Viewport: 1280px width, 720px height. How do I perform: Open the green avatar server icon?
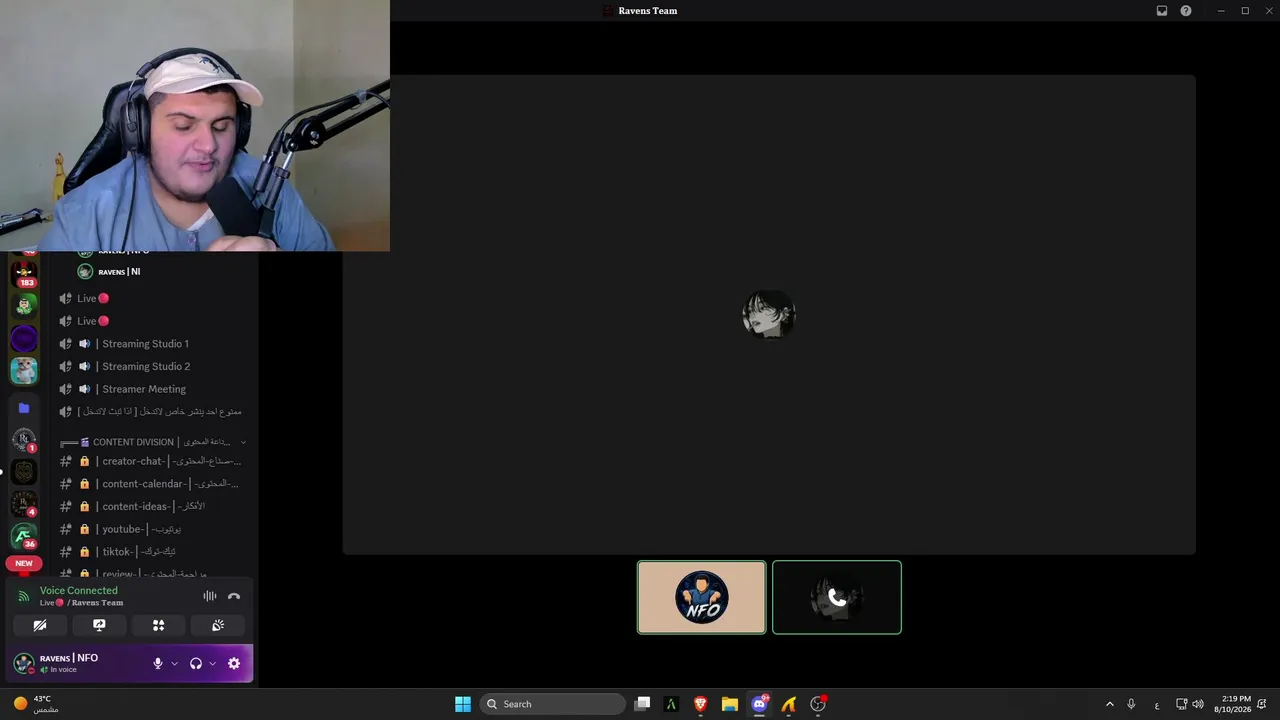pyautogui.click(x=24, y=305)
